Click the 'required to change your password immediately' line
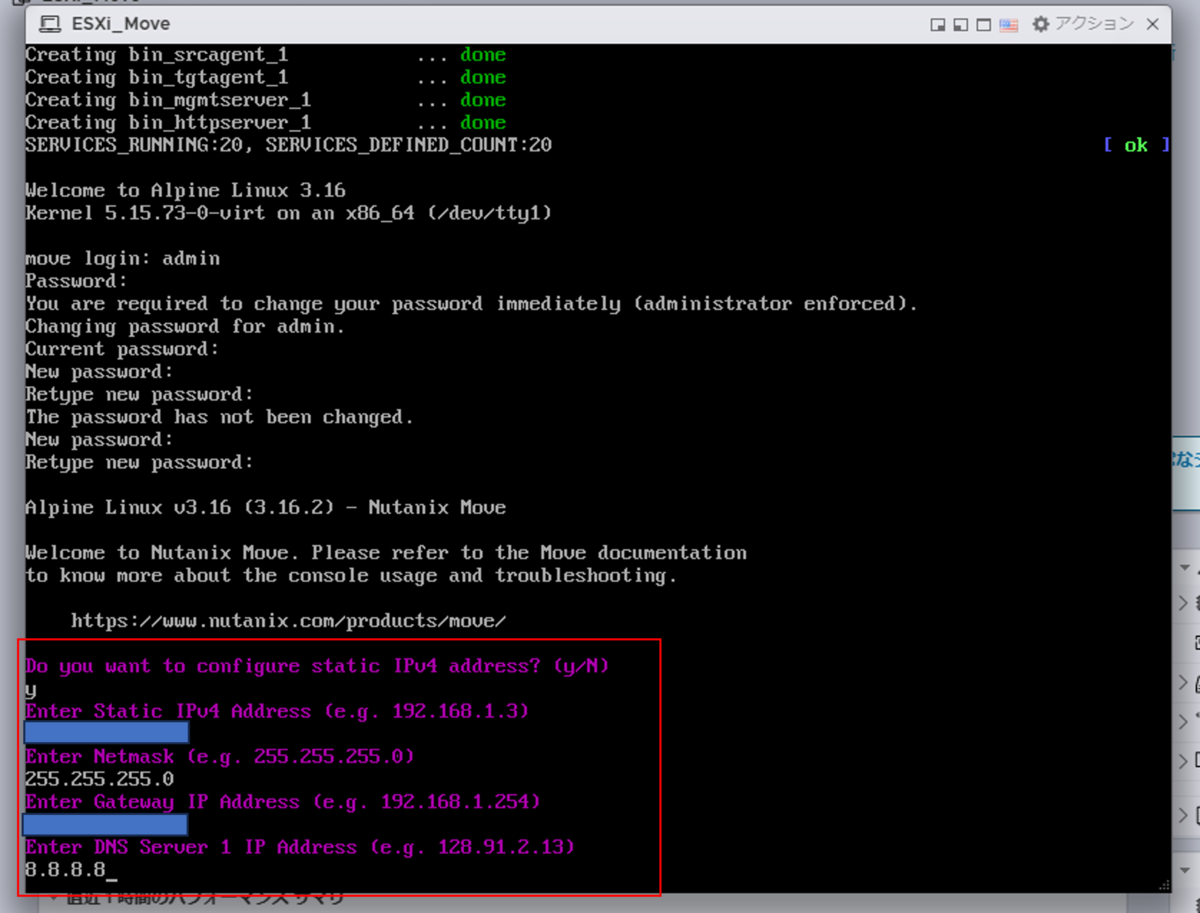 coord(471,303)
